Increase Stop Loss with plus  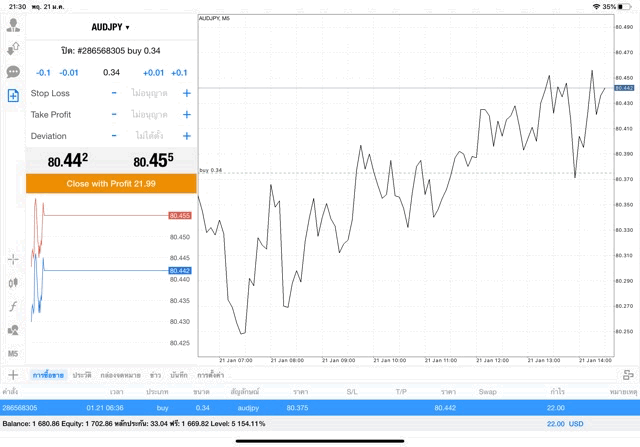(x=187, y=93)
